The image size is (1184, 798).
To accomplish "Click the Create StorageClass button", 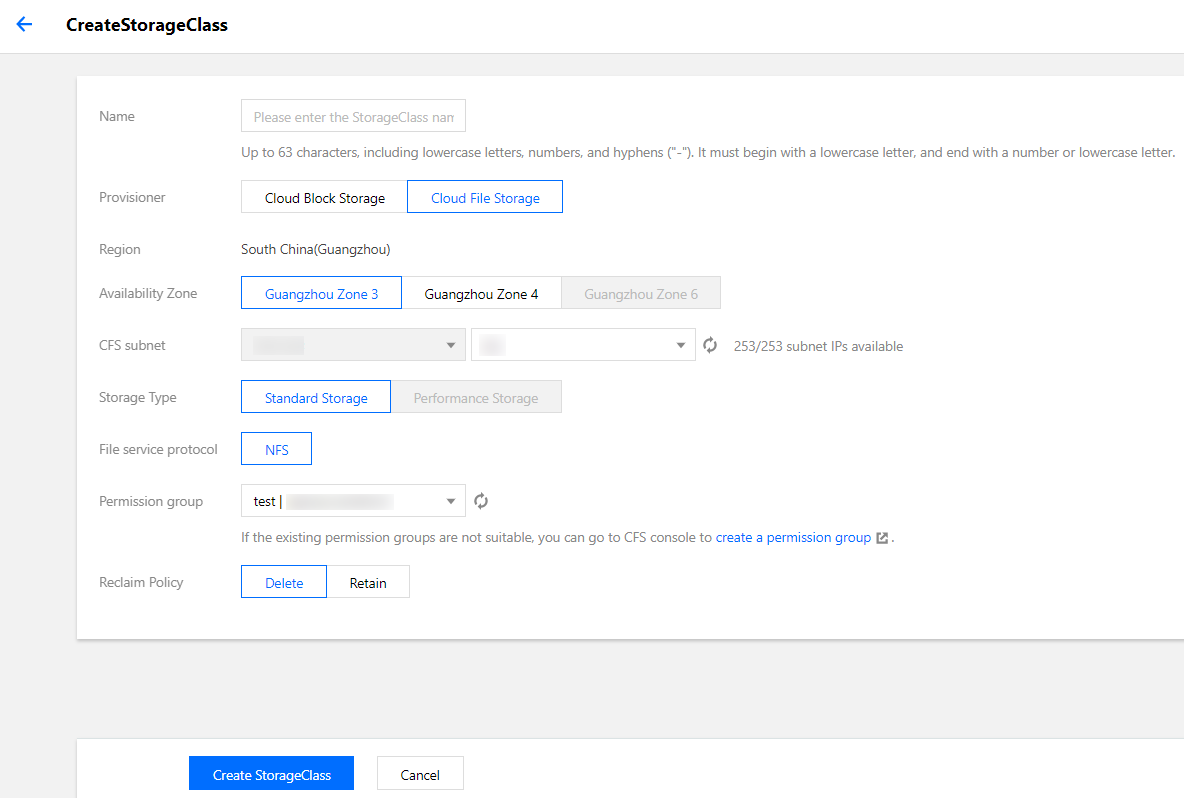I will point(271,774).
